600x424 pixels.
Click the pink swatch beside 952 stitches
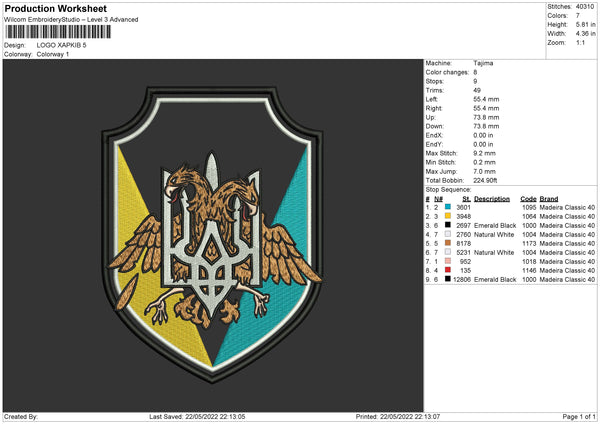pos(448,261)
